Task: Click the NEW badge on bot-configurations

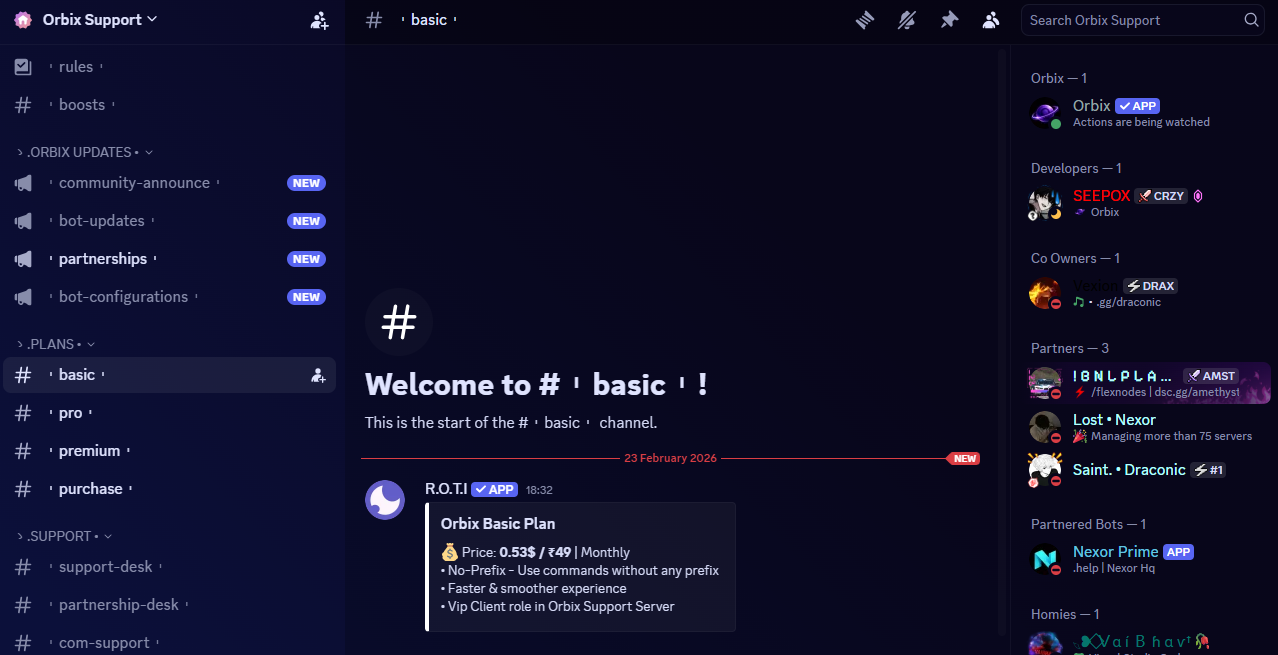Action: (306, 297)
